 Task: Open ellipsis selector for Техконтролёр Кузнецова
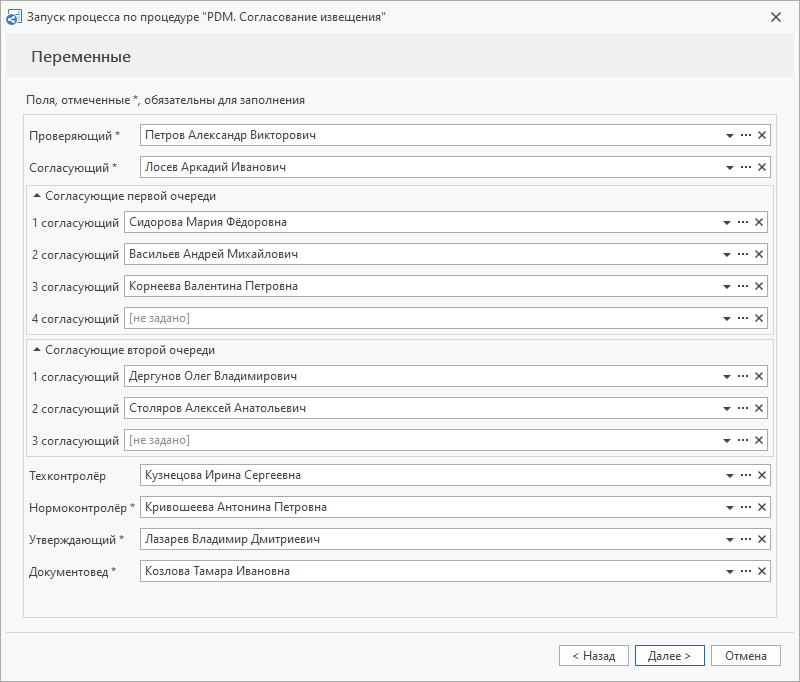click(746, 475)
